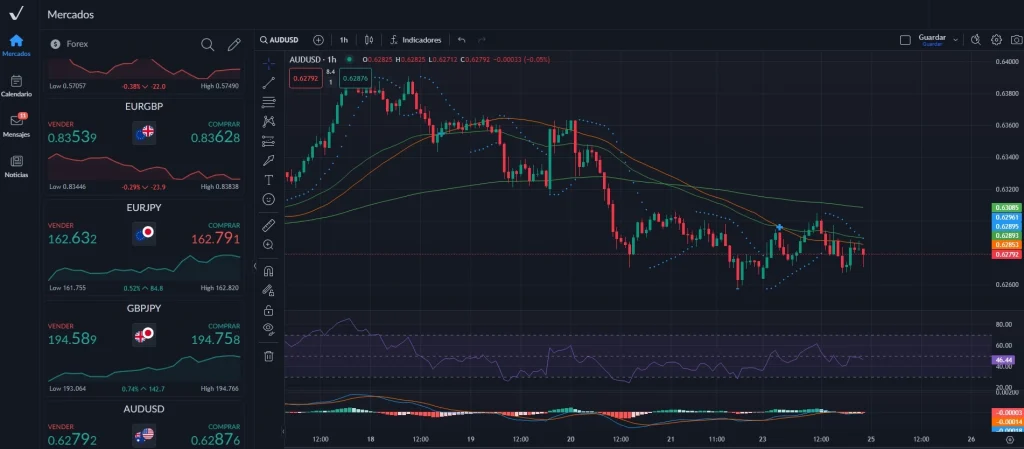Edit the watchlist with the pencil icon
Image resolution: width=1024 pixels, height=449 pixels.
tap(234, 44)
